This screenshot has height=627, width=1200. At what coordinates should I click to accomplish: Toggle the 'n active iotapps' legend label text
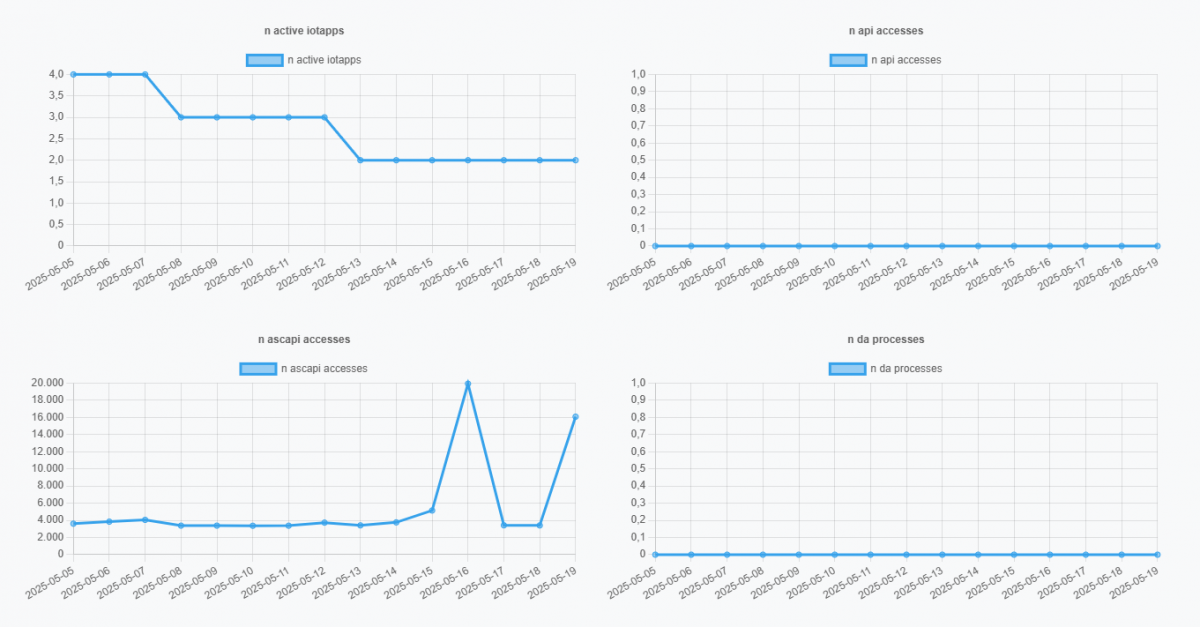pyautogui.click(x=323, y=60)
